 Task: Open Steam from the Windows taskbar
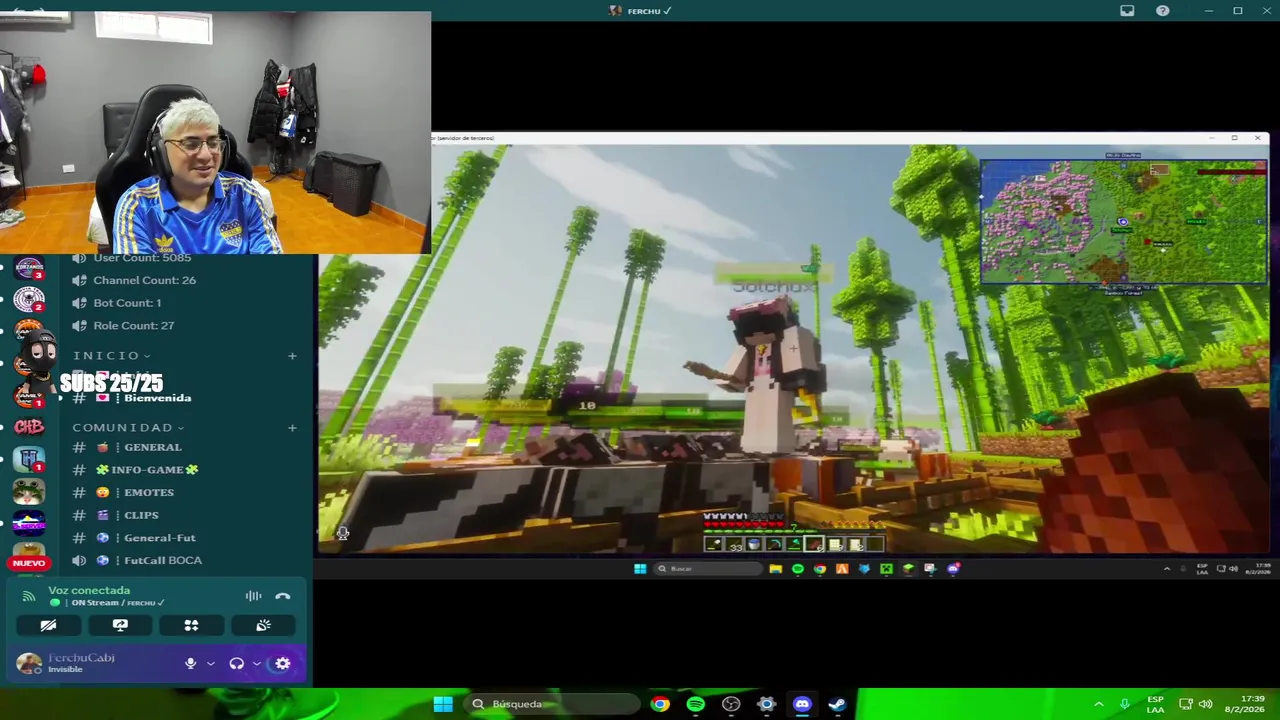837,704
